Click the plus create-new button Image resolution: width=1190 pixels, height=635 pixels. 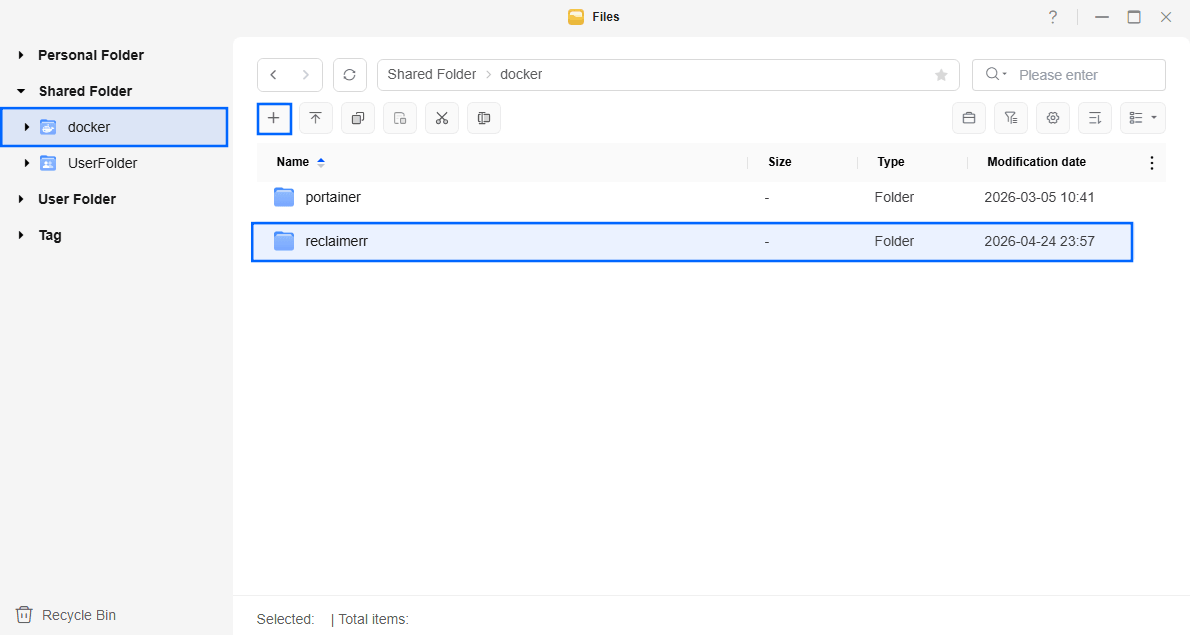point(274,118)
